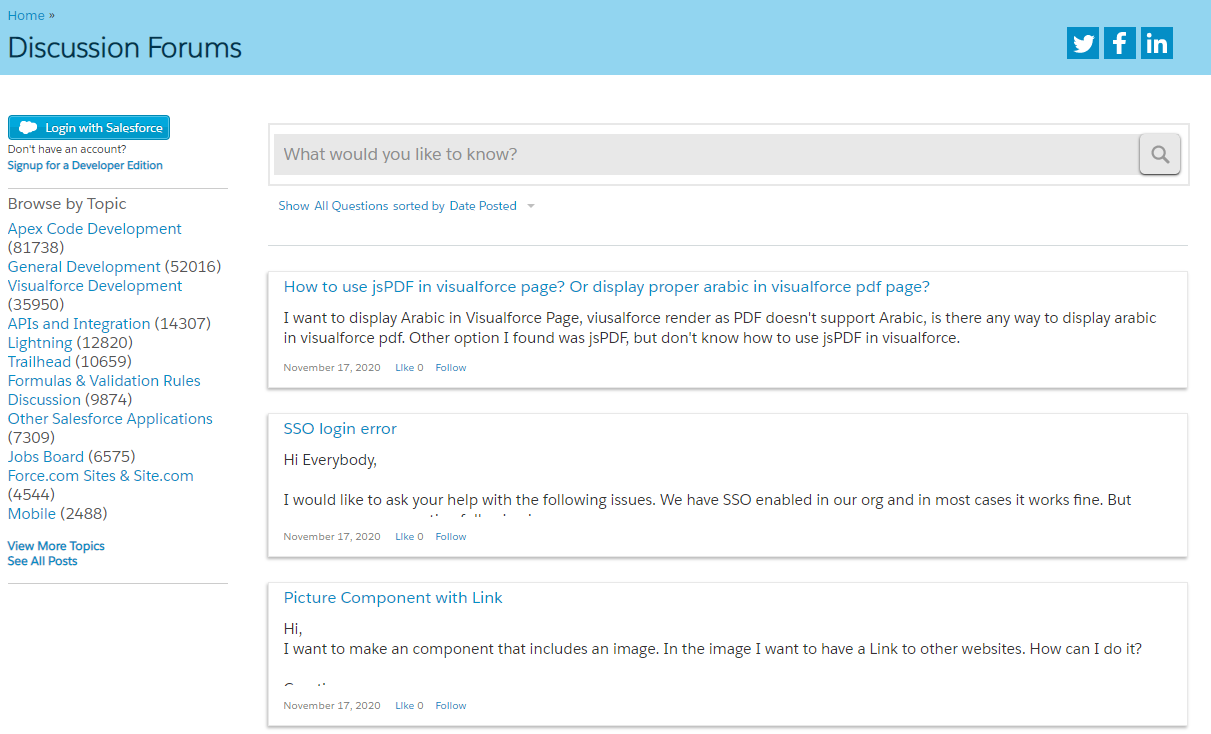Open the 'SSO login error' question
Viewport: 1211px width, 734px height.
[x=340, y=429]
